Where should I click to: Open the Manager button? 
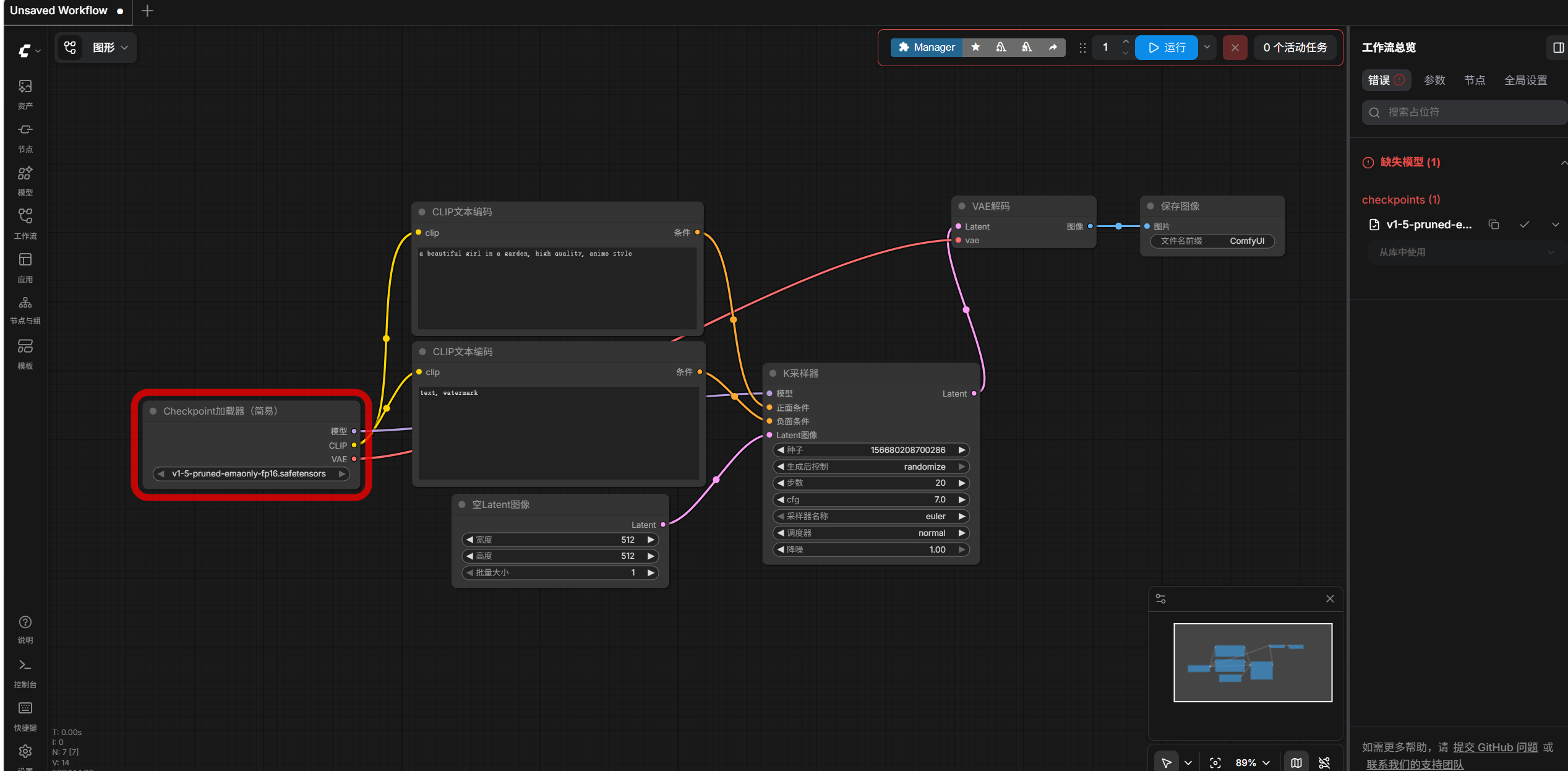[x=927, y=47]
